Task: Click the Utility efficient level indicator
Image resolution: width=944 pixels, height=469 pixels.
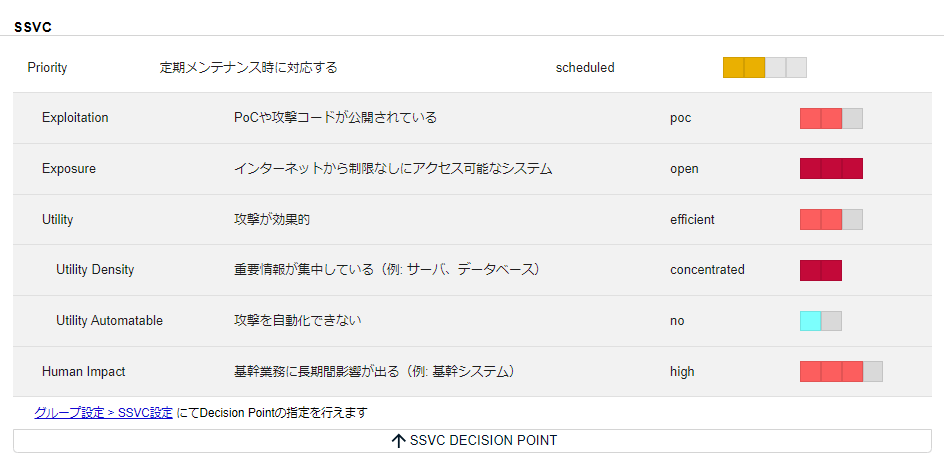Action: (831, 219)
